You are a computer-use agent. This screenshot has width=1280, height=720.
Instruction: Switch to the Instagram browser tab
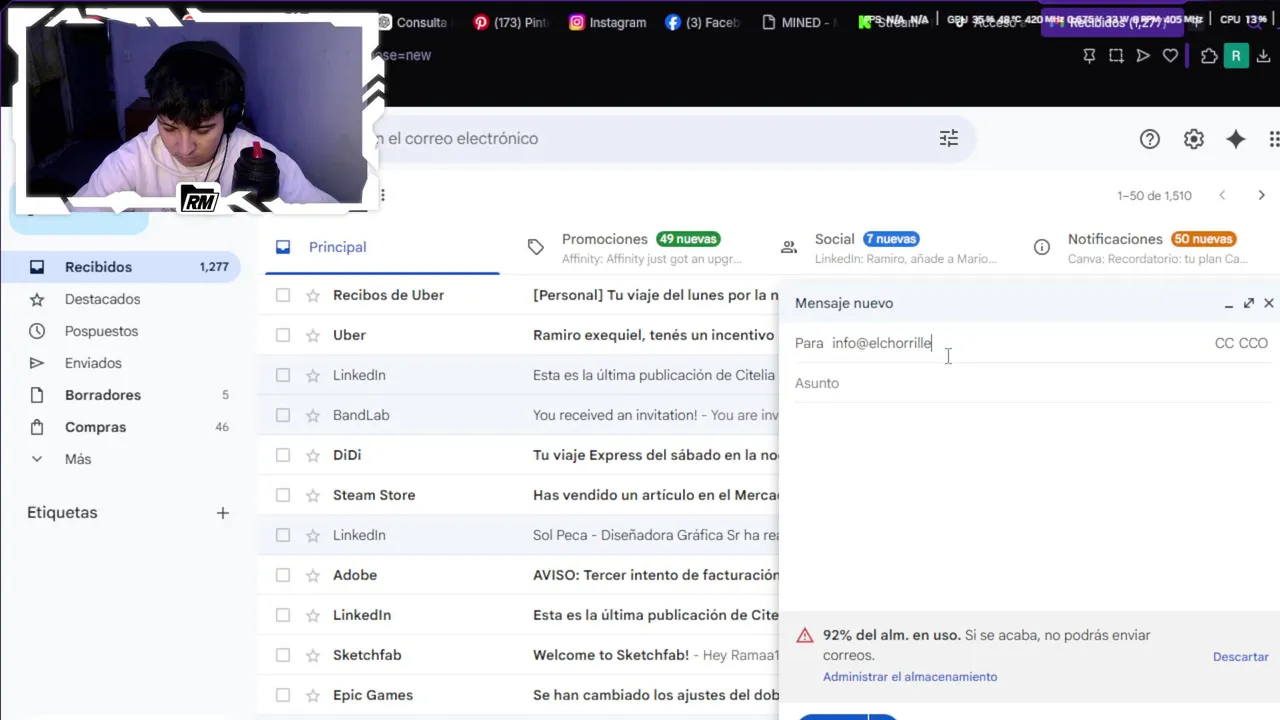(607, 22)
